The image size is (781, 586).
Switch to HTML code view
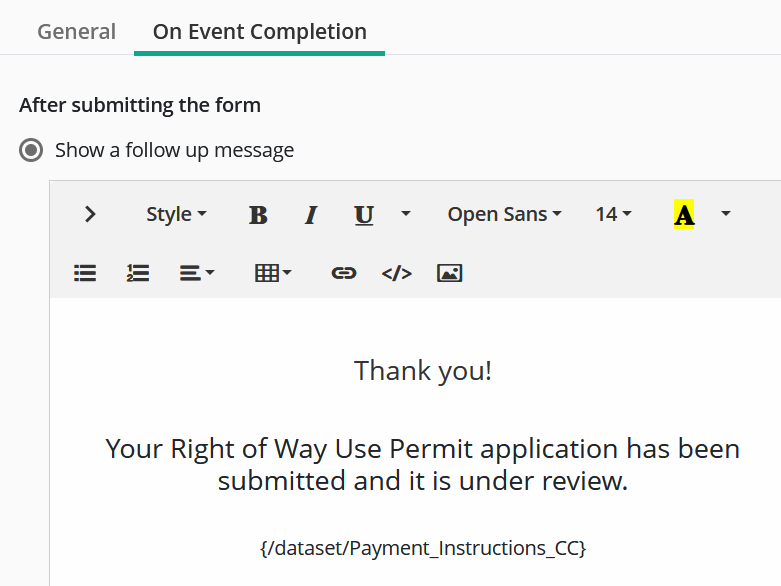397,273
